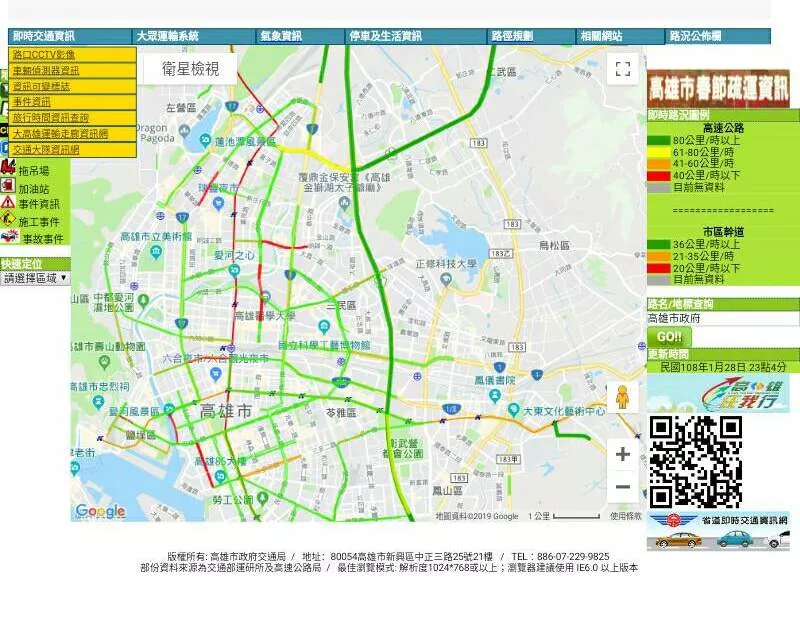Click the 高雄市立美術館 map pin
The image size is (800, 619).
tap(156, 252)
